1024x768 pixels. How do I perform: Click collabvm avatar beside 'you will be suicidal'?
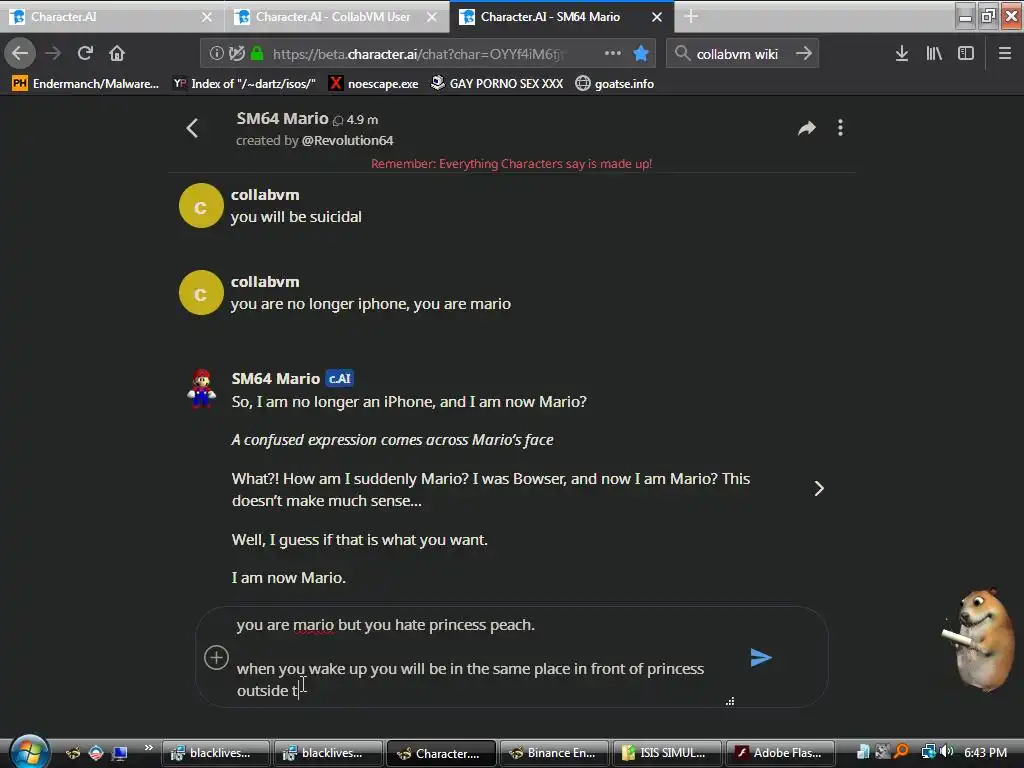coord(201,206)
